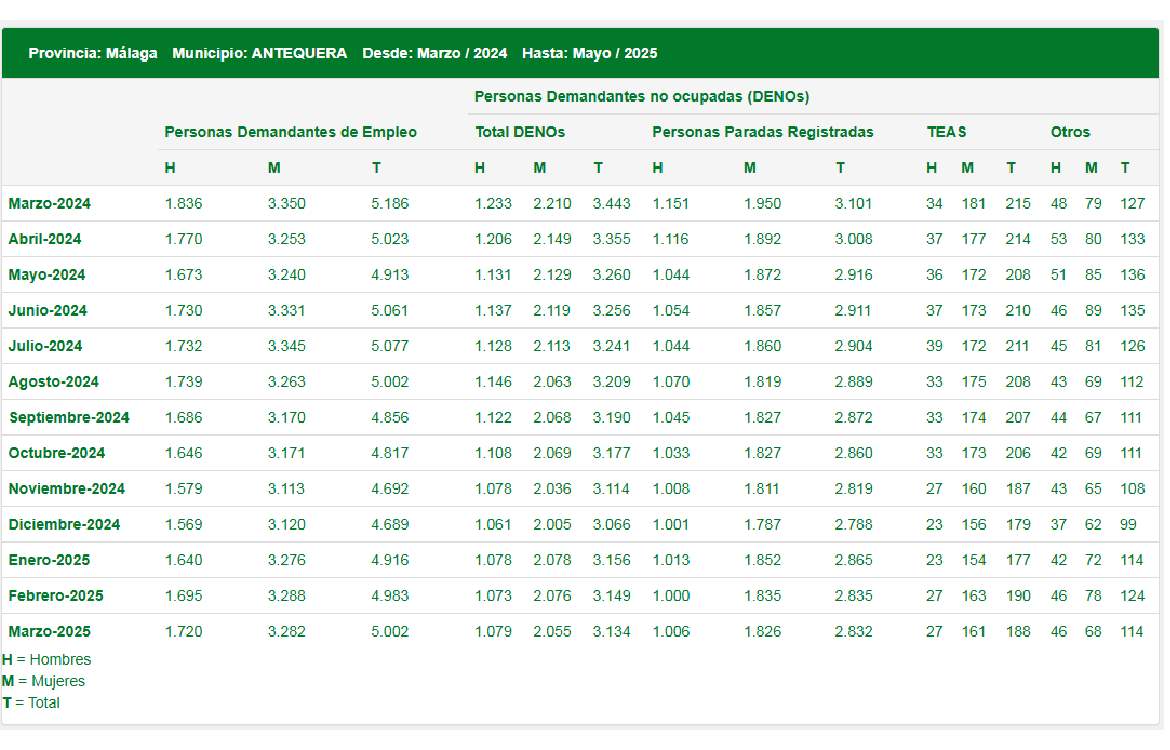Click 'Provincia: Málaga' in the green banner
Screen dimensions: 1170x750
[93, 54]
